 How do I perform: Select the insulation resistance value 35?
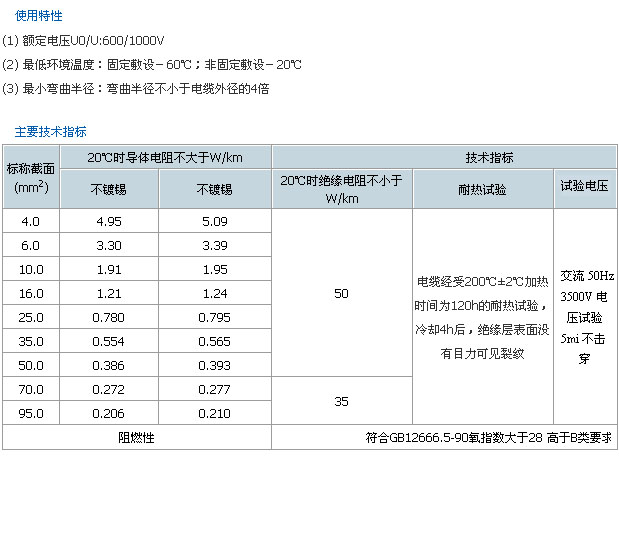pos(341,401)
